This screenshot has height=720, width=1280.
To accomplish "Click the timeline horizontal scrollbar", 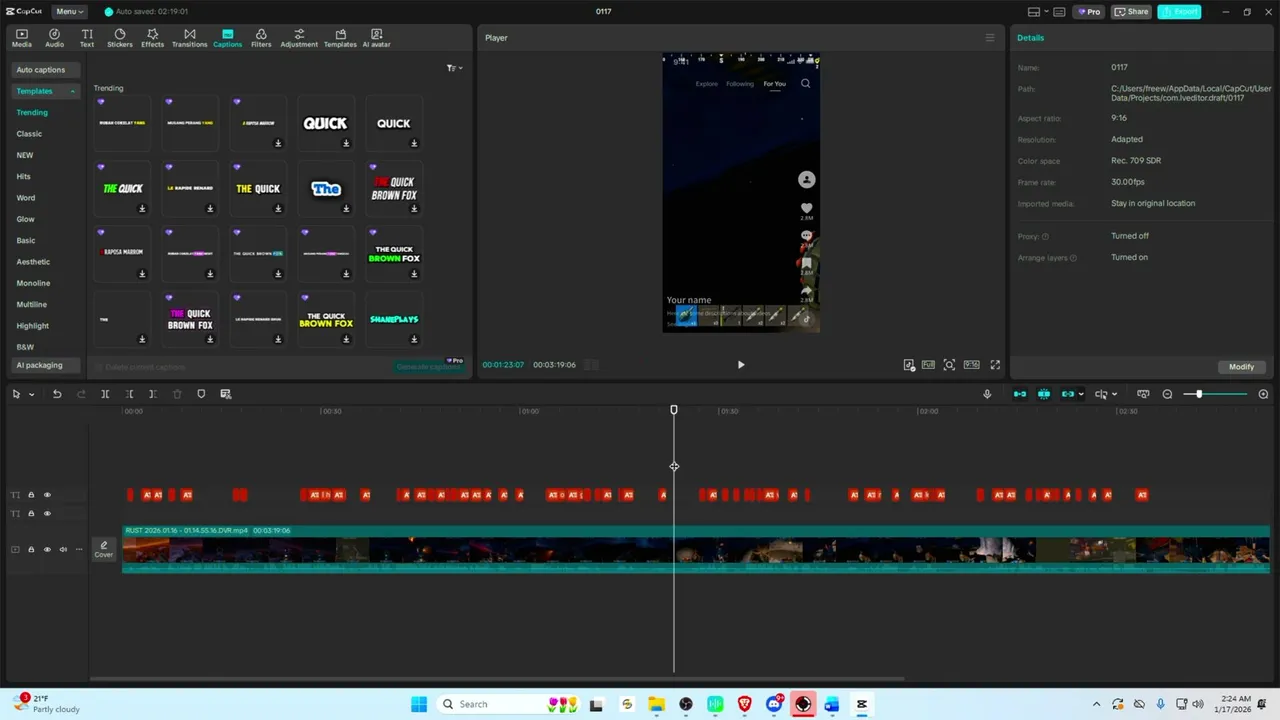I will tap(497, 679).
